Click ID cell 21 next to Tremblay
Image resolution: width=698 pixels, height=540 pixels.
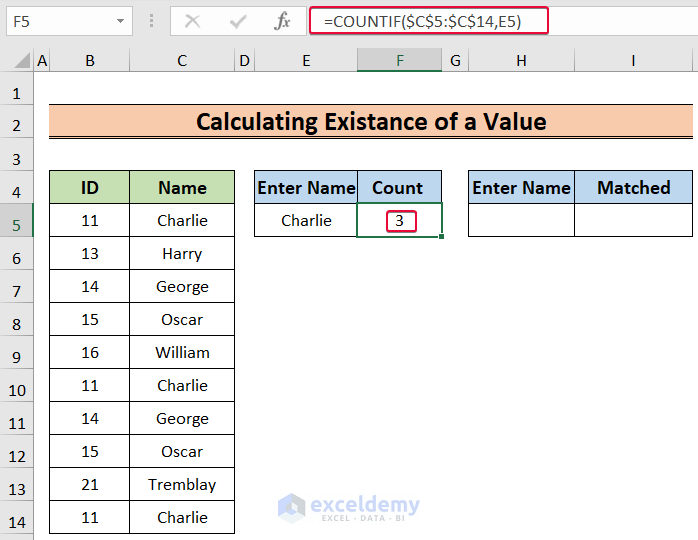pos(89,484)
